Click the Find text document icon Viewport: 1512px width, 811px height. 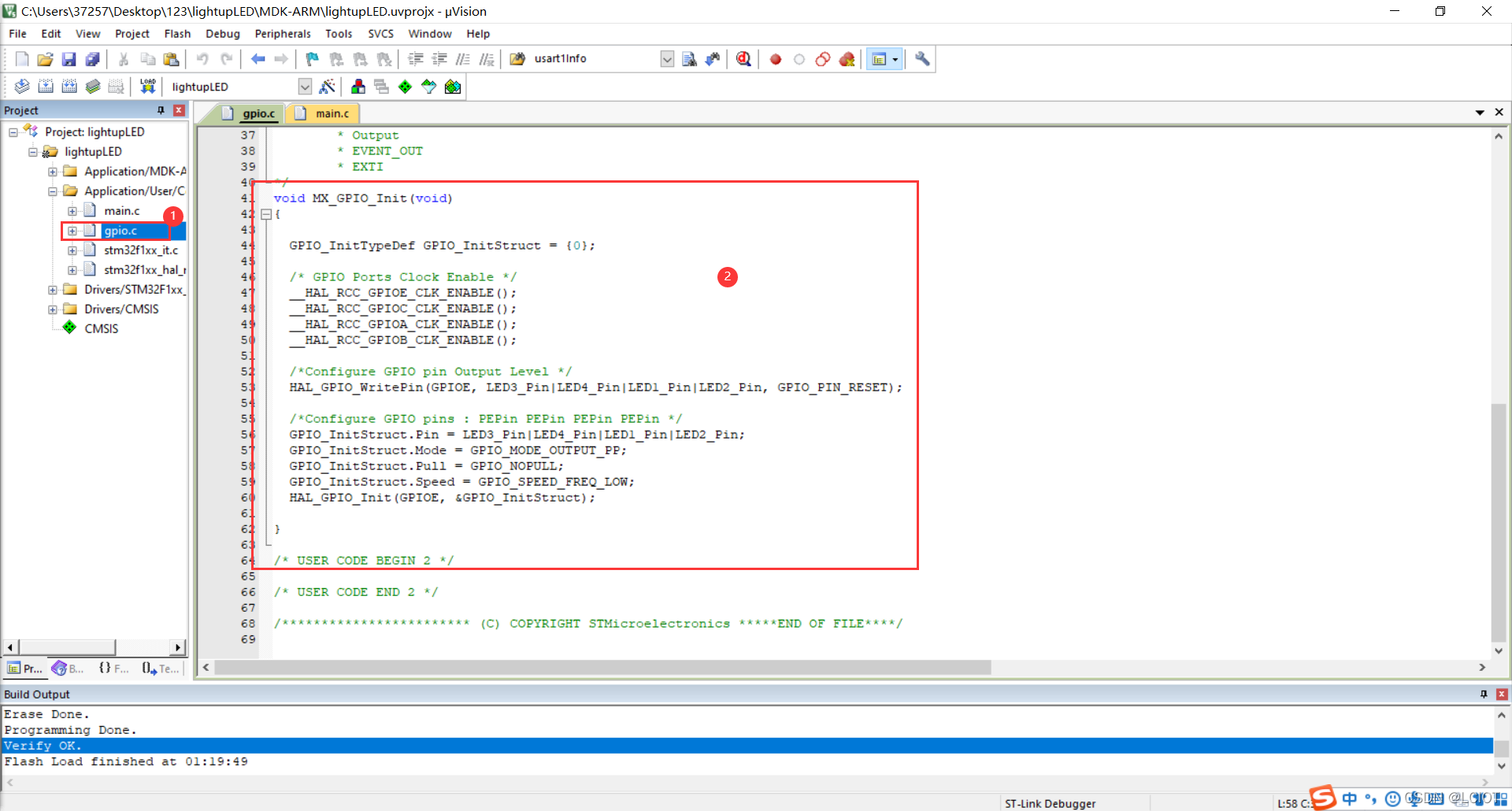(689, 59)
